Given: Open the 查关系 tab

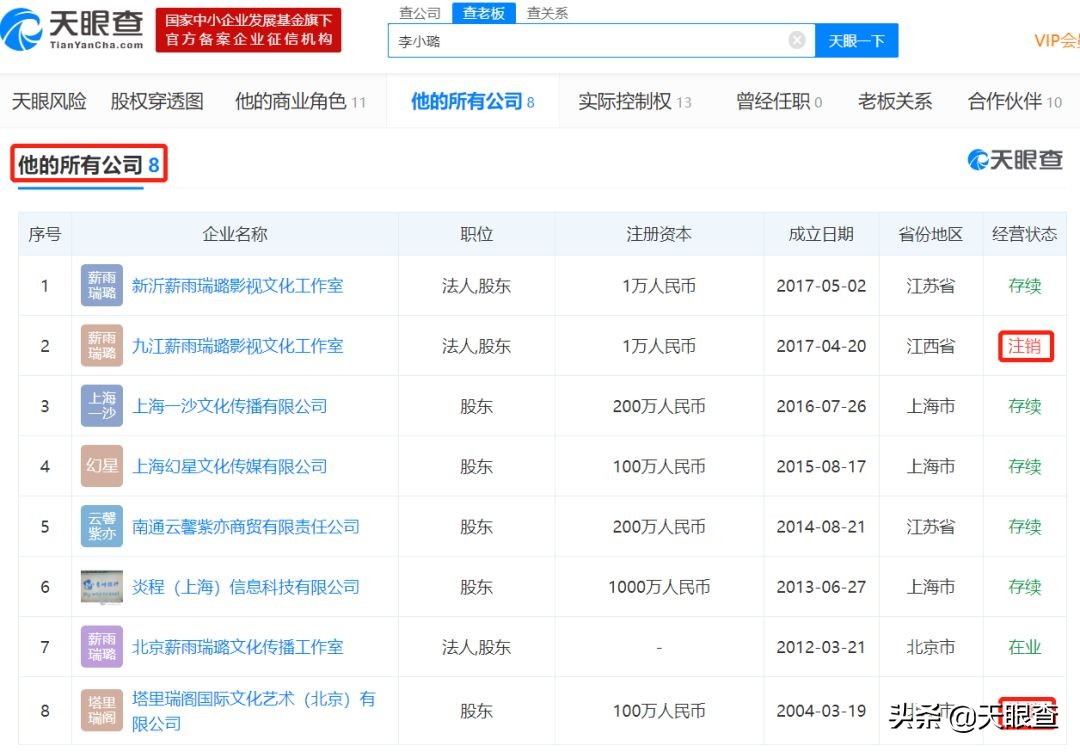Looking at the screenshot, I should point(546,13).
